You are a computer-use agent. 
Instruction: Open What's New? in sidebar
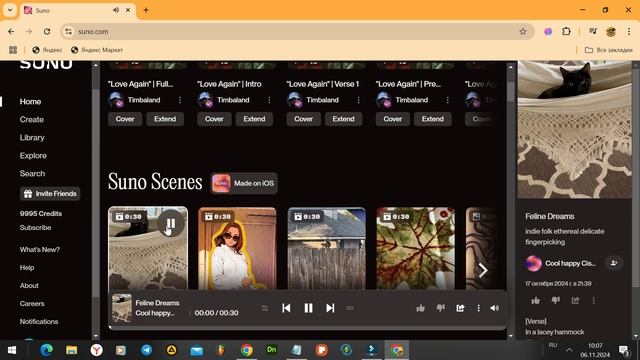[x=40, y=249]
